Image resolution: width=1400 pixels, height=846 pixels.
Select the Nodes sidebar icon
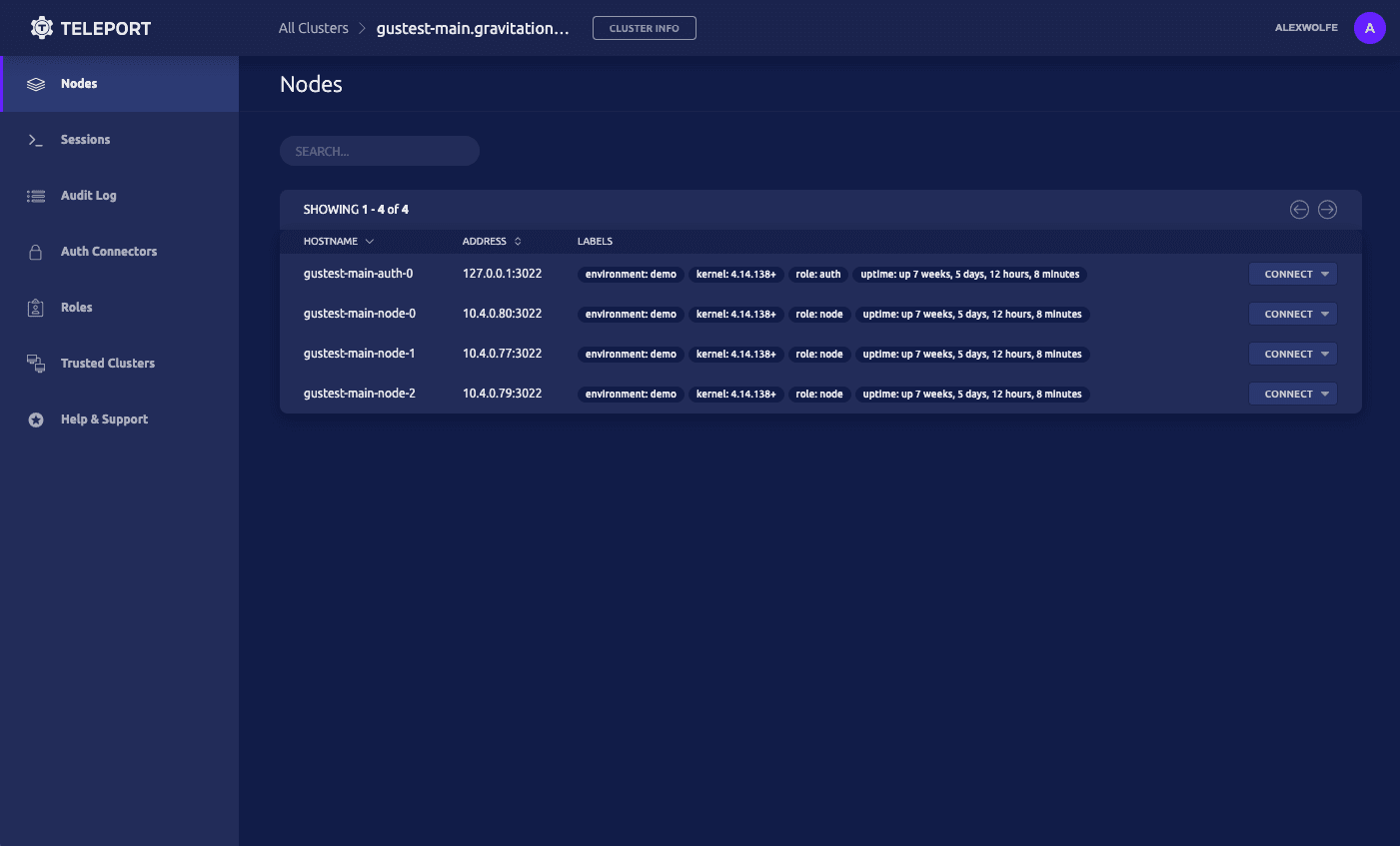click(x=36, y=84)
